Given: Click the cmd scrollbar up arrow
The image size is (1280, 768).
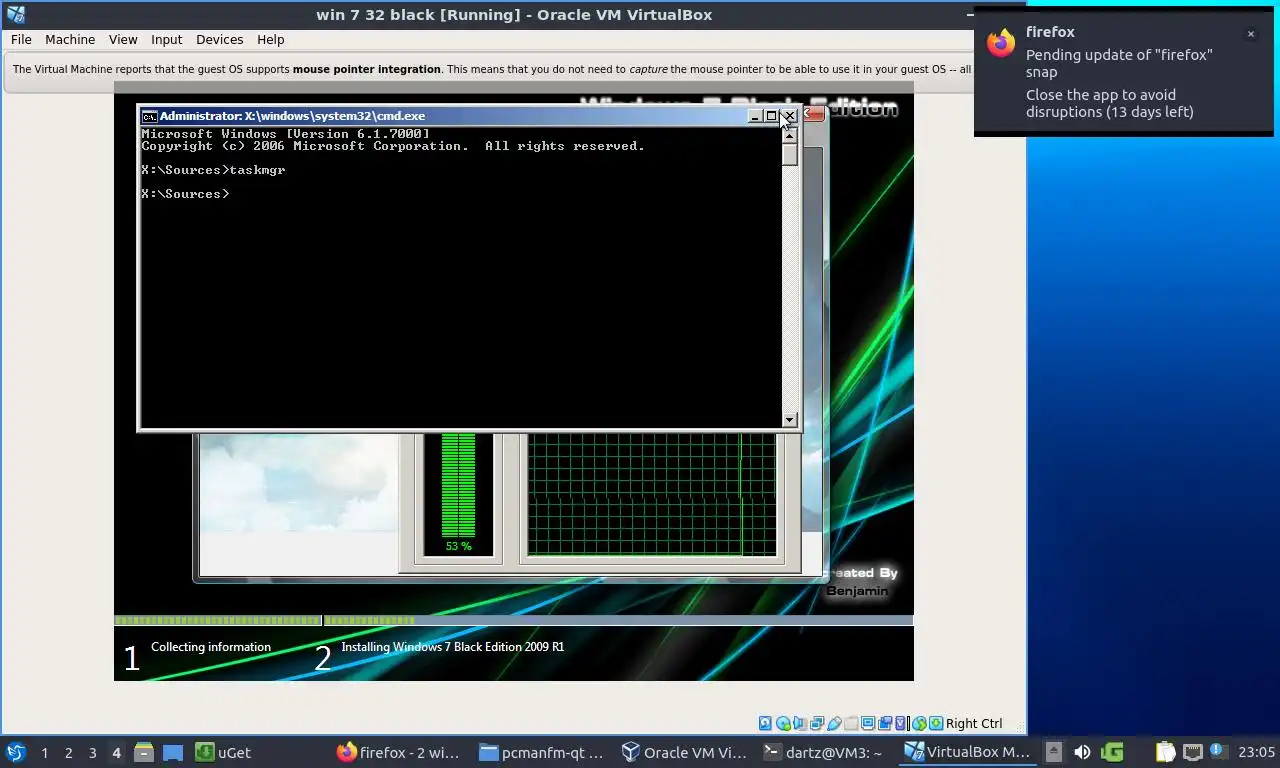Looking at the screenshot, I should [x=790, y=135].
